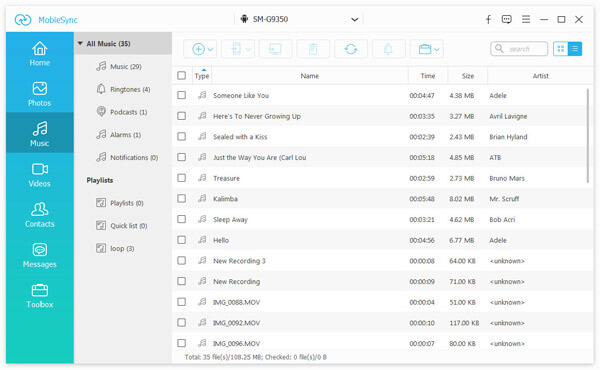Click the vertical scrollbar of the song list

(588, 136)
